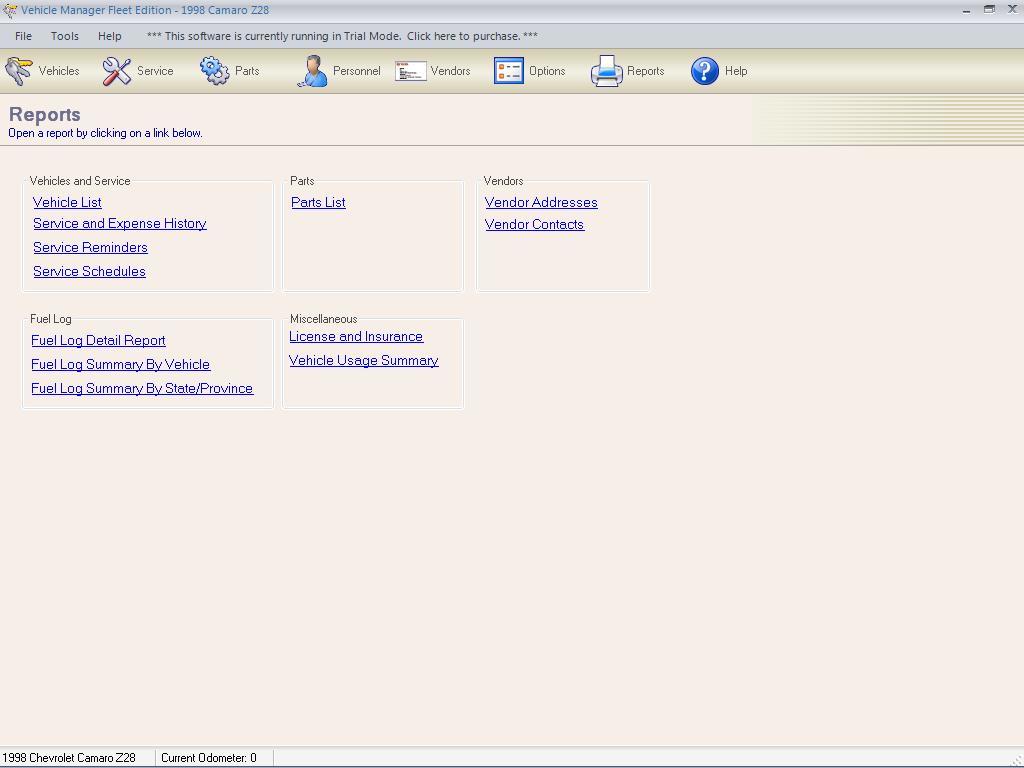Viewport: 1024px width, 768px height.
Task: View the Service and Expense History report
Action: (x=119, y=223)
